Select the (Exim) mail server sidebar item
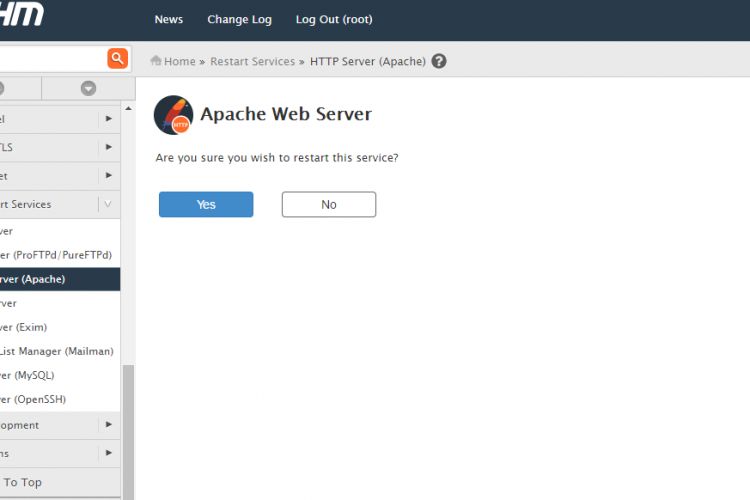750x500 pixels. point(60,327)
